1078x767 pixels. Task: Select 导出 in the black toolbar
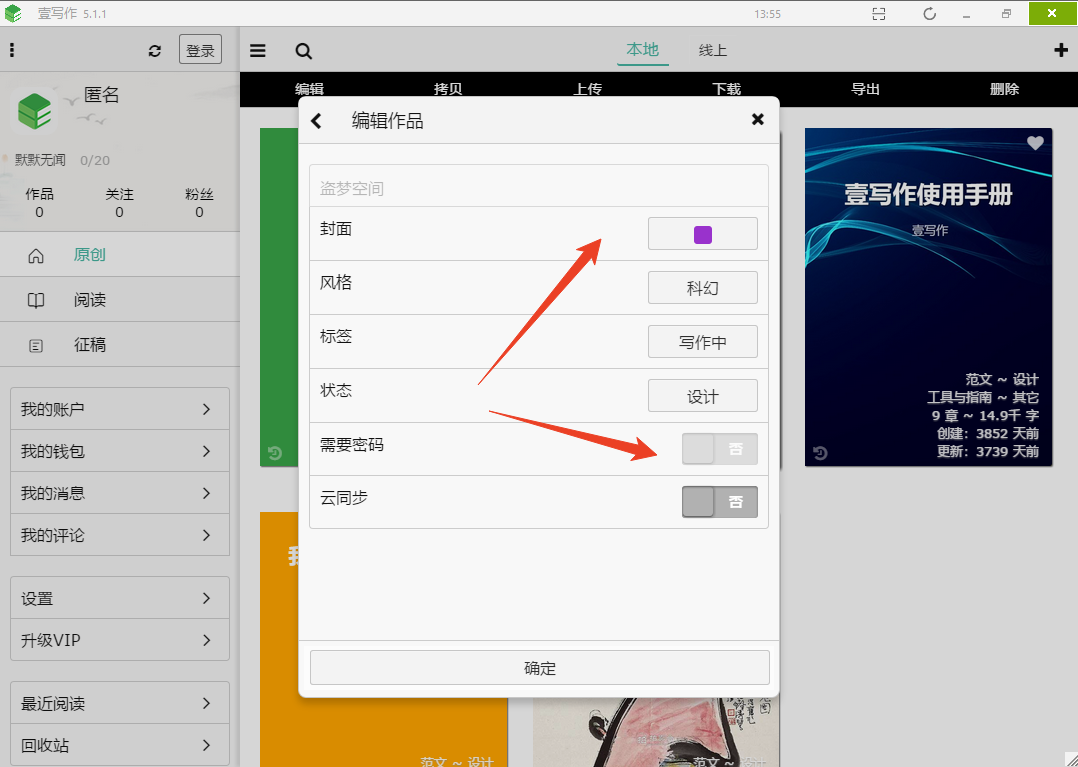pyautogui.click(x=866, y=89)
